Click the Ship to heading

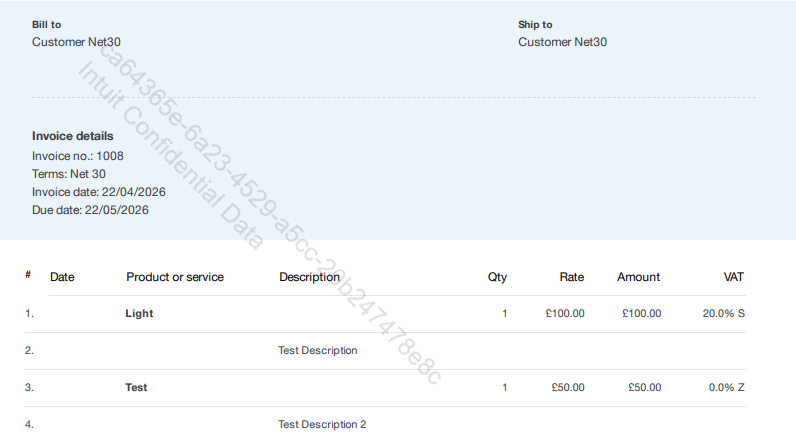click(535, 24)
